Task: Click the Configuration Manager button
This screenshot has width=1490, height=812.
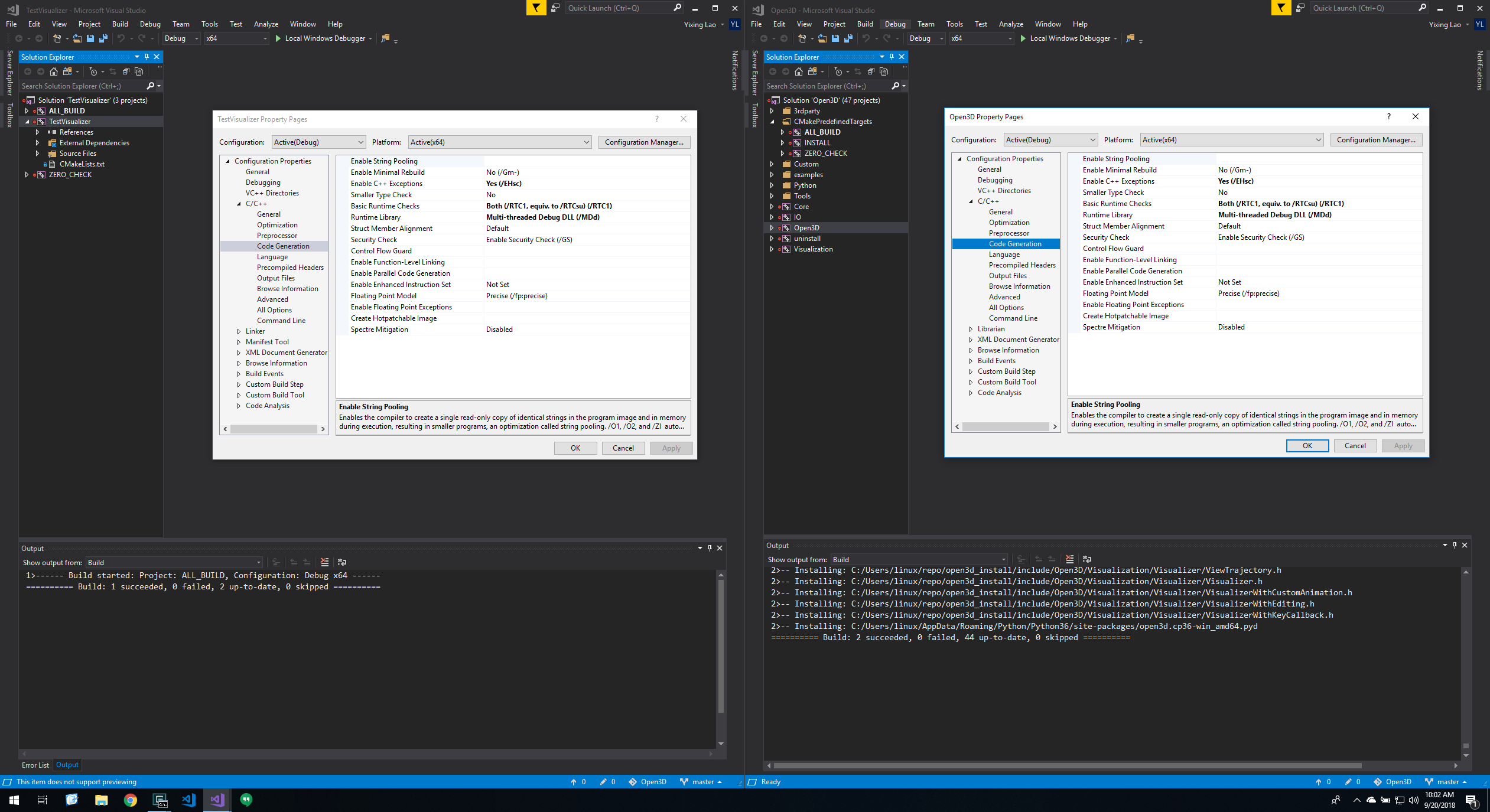Action: click(644, 142)
